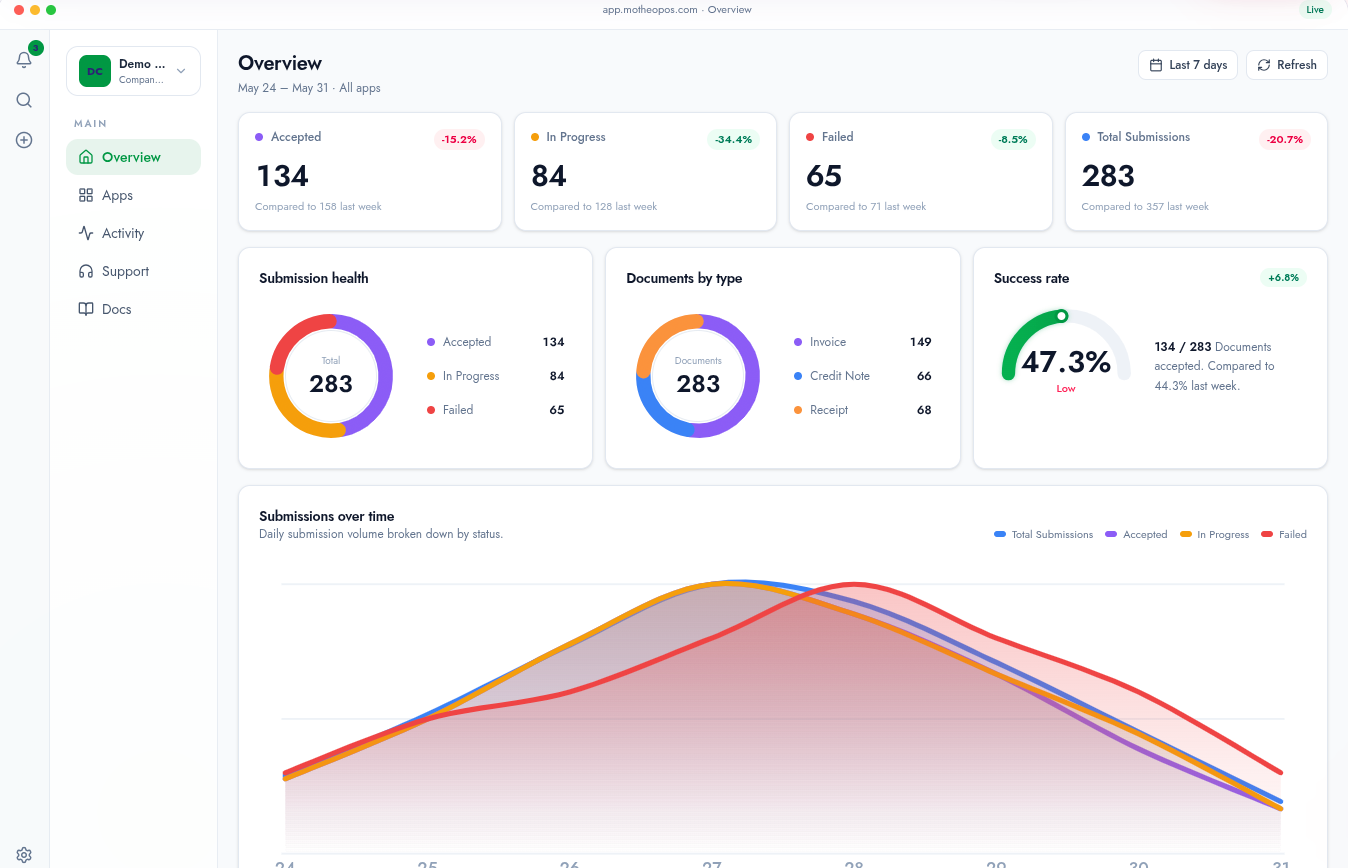Click 'Compared to 128 last week' text
Image resolution: width=1348 pixels, height=868 pixels.
point(594,207)
